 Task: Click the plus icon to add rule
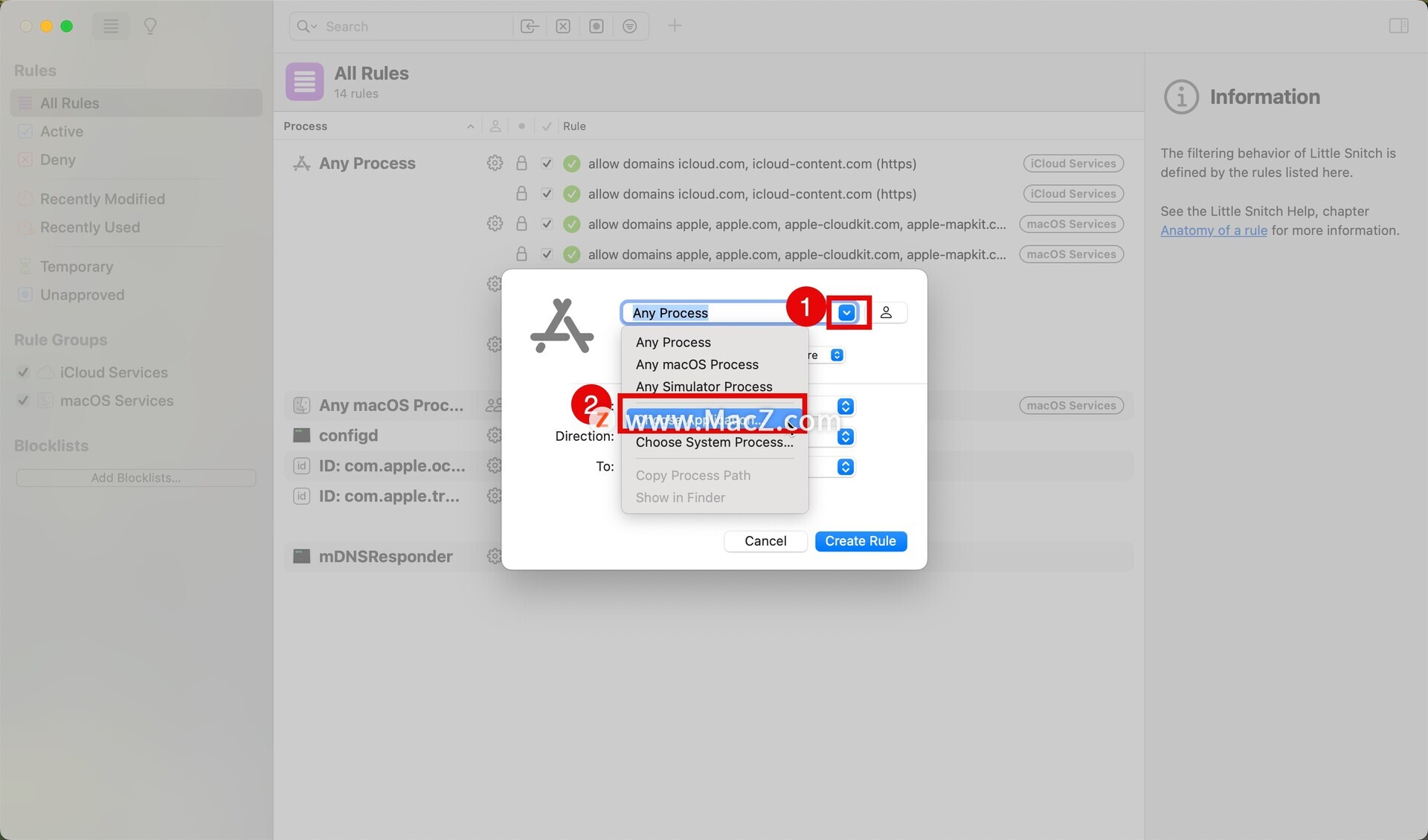coord(675,26)
